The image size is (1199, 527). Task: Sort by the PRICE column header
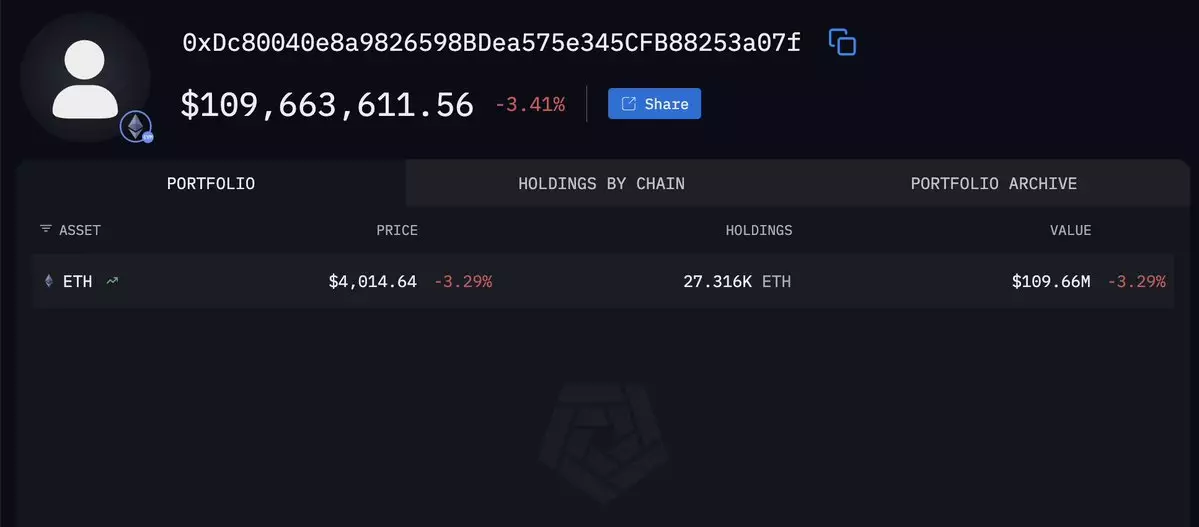coord(397,230)
